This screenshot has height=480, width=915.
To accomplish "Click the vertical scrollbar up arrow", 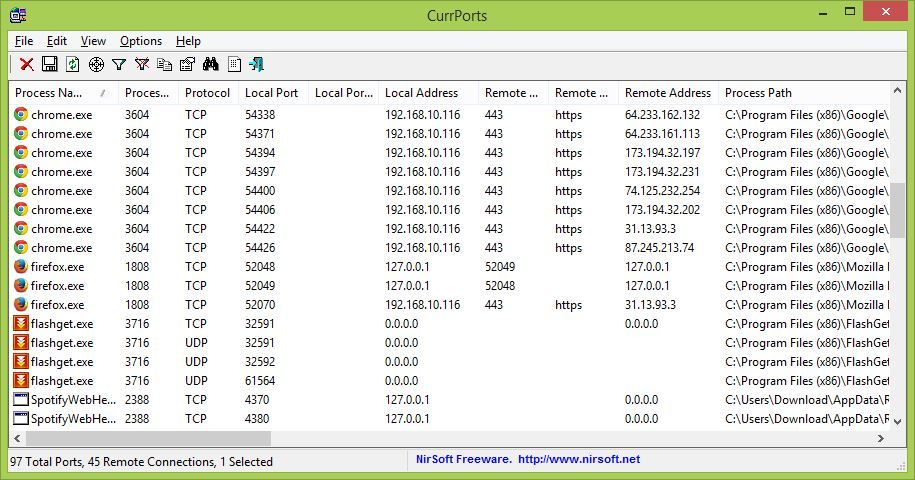I will [897, 90].
